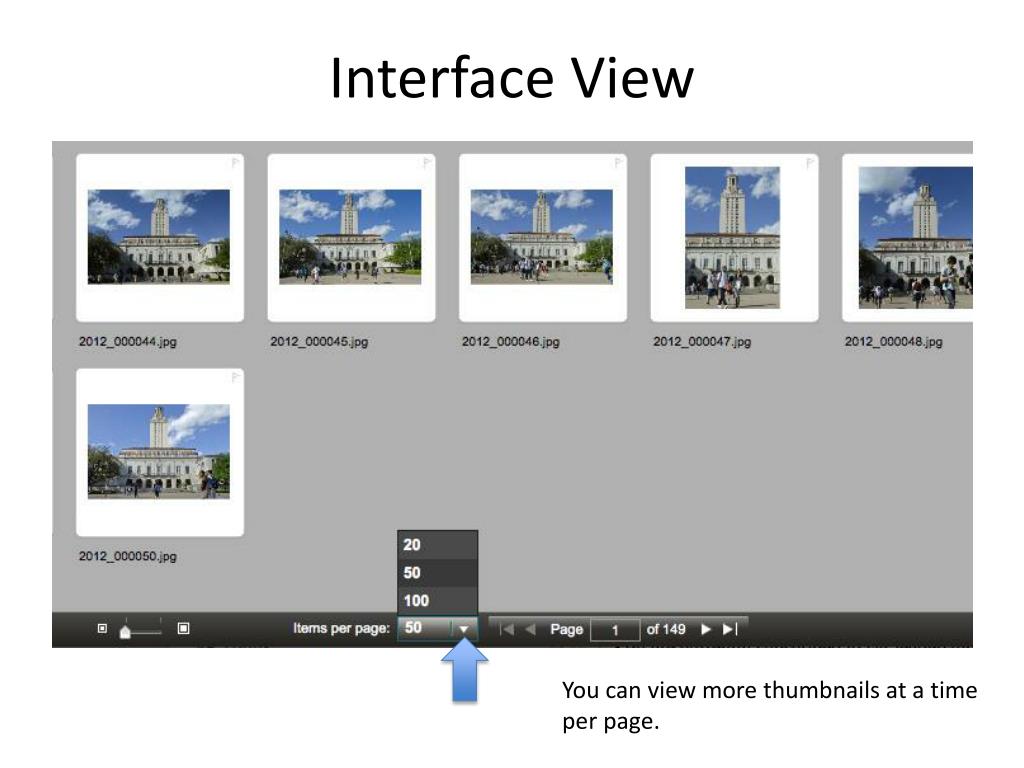
Task: Toggle the flag on 2012_000045.jpg card
Action: (x=427, y=163)
